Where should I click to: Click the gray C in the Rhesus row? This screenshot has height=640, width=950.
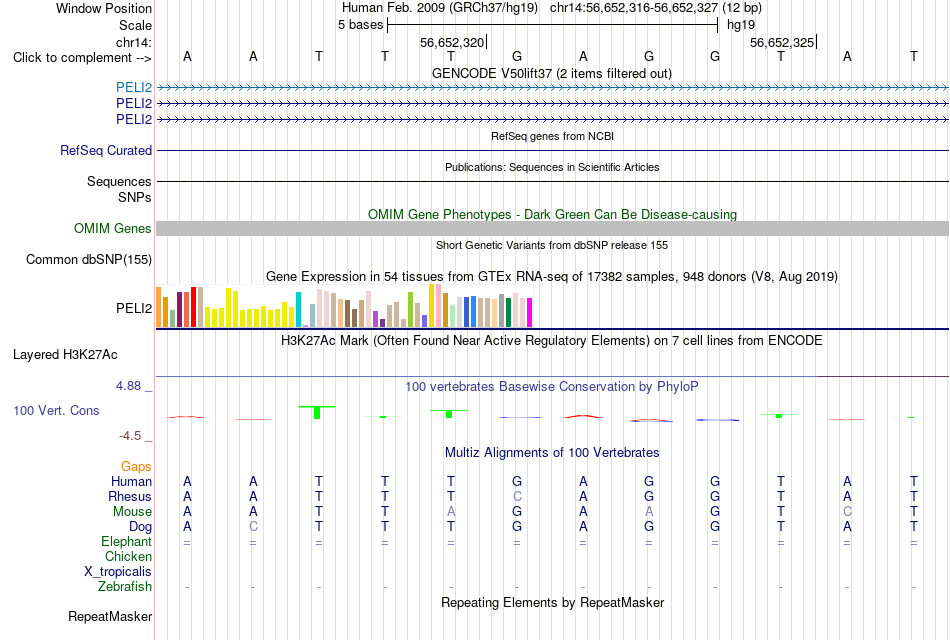click(x=517, y=496)
